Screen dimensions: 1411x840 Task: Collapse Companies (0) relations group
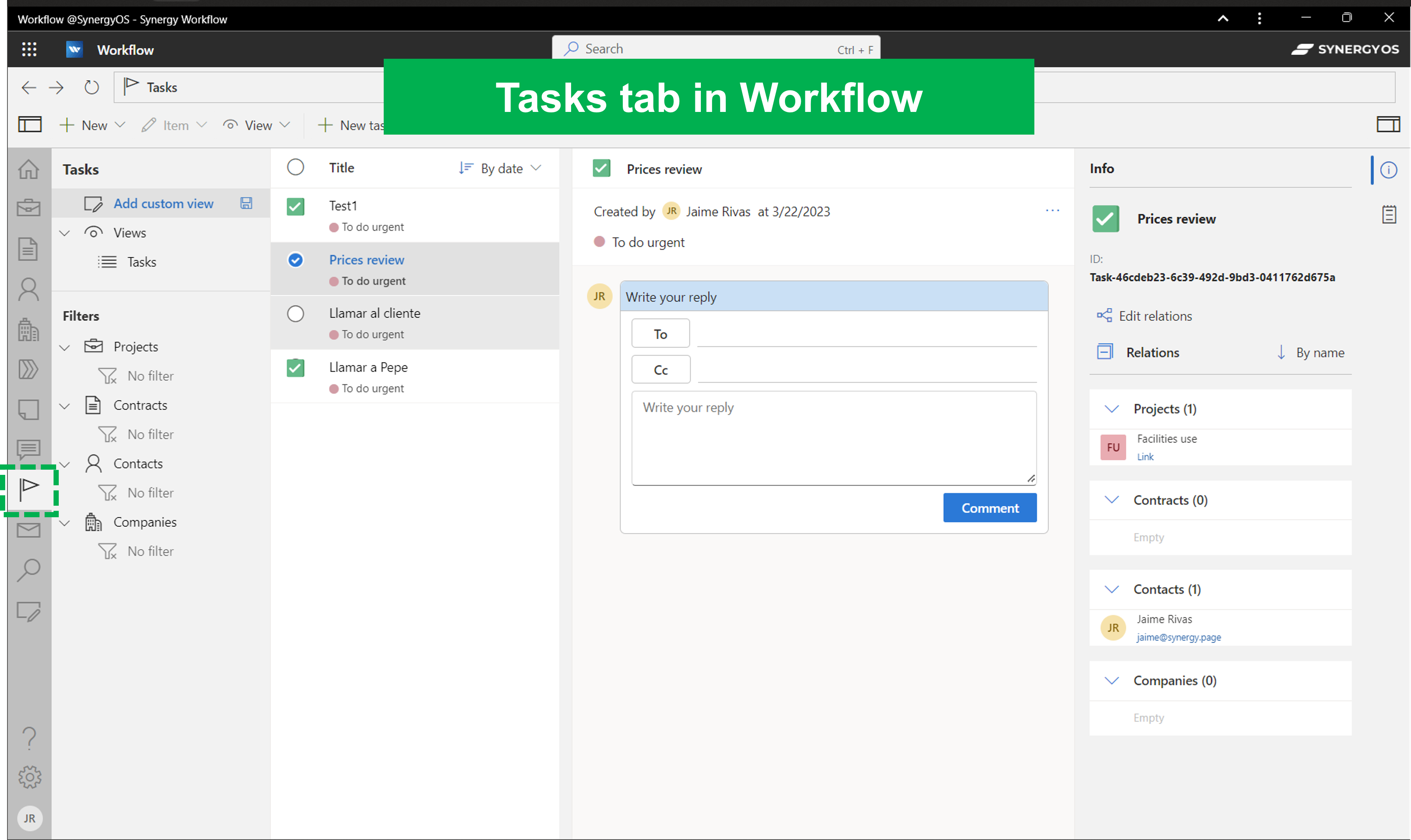pyautogui.click(x=1112, y=680)
